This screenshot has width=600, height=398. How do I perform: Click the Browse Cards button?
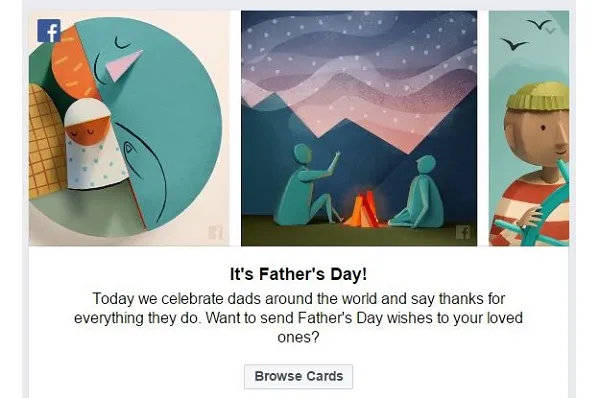pos(298,377)
